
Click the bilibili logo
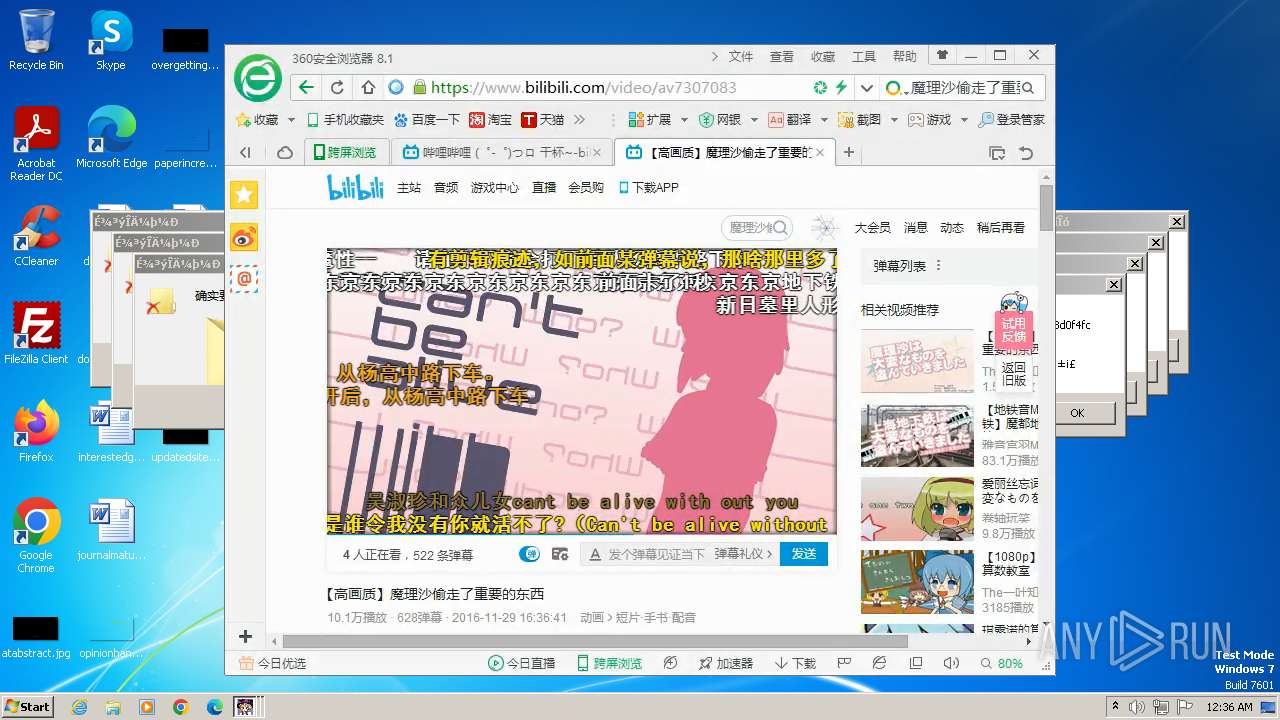click(x=355, y=186)
